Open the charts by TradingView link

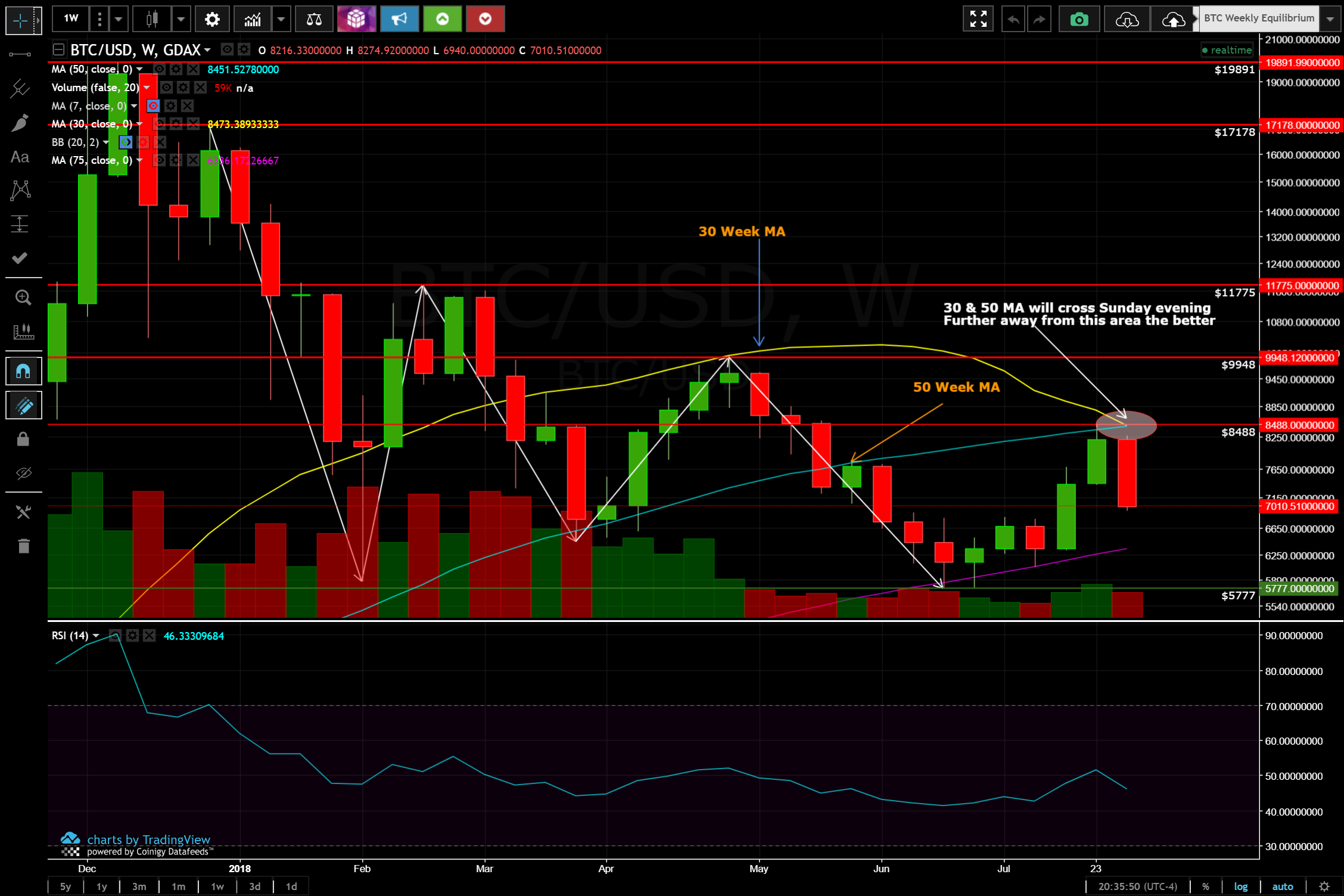click(x=148, y=839)
